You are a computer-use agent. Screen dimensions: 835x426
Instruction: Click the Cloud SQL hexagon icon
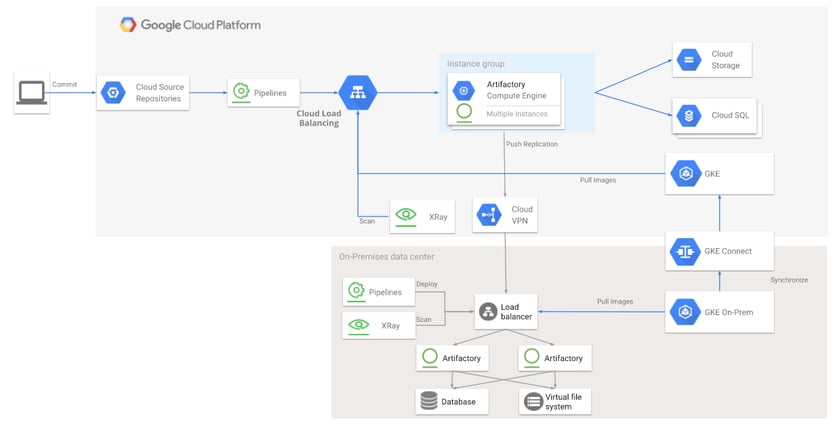click(689, 115)
